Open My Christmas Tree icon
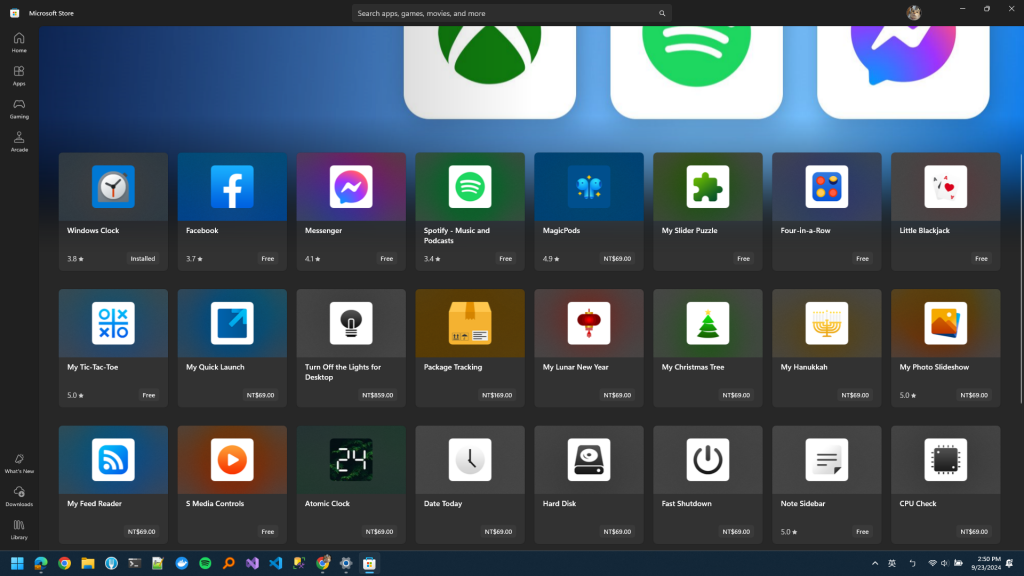The width and height of the screenshot is (1024, 576). [707, 323]
